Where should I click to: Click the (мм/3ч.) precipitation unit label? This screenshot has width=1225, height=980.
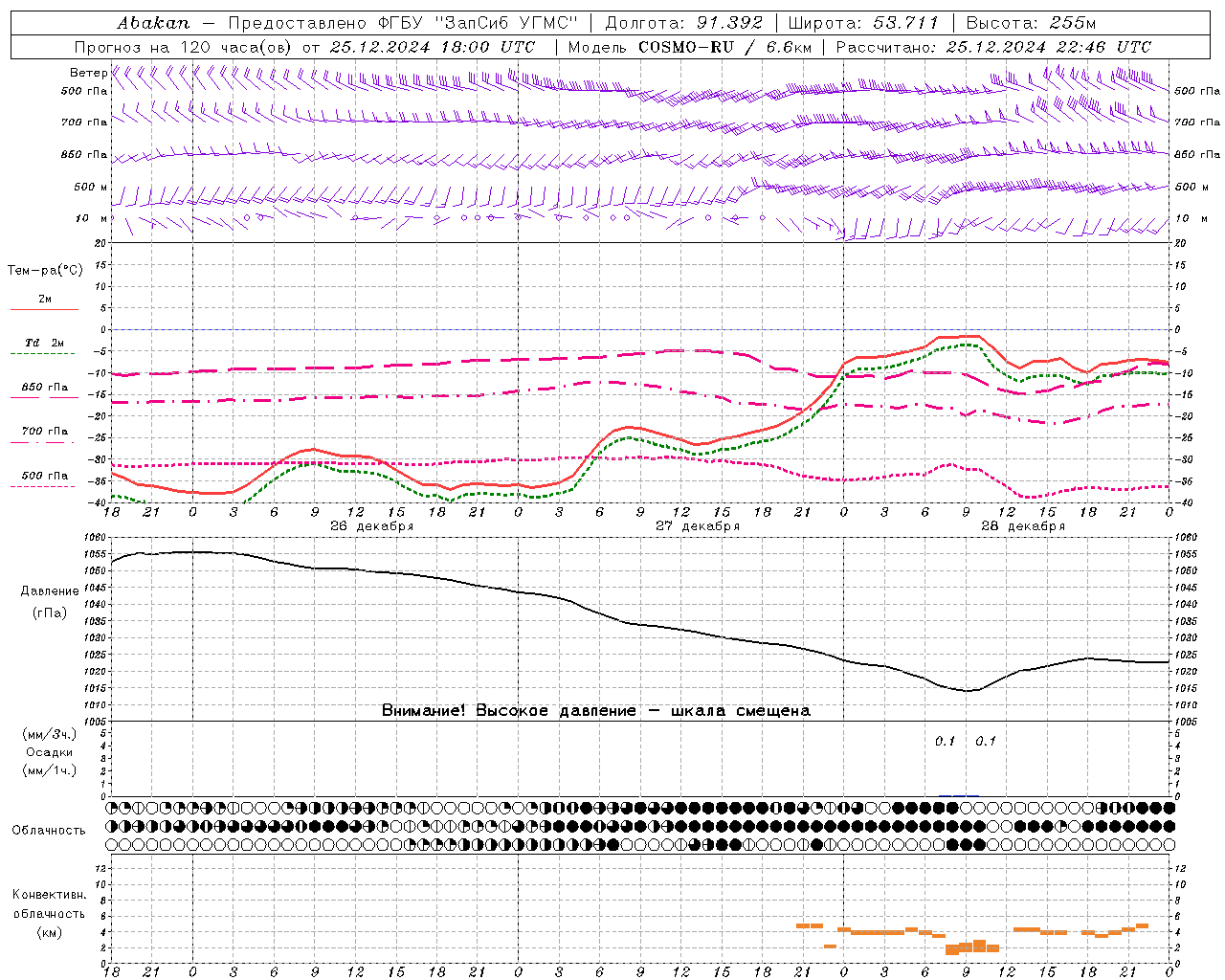coord(49,734)
